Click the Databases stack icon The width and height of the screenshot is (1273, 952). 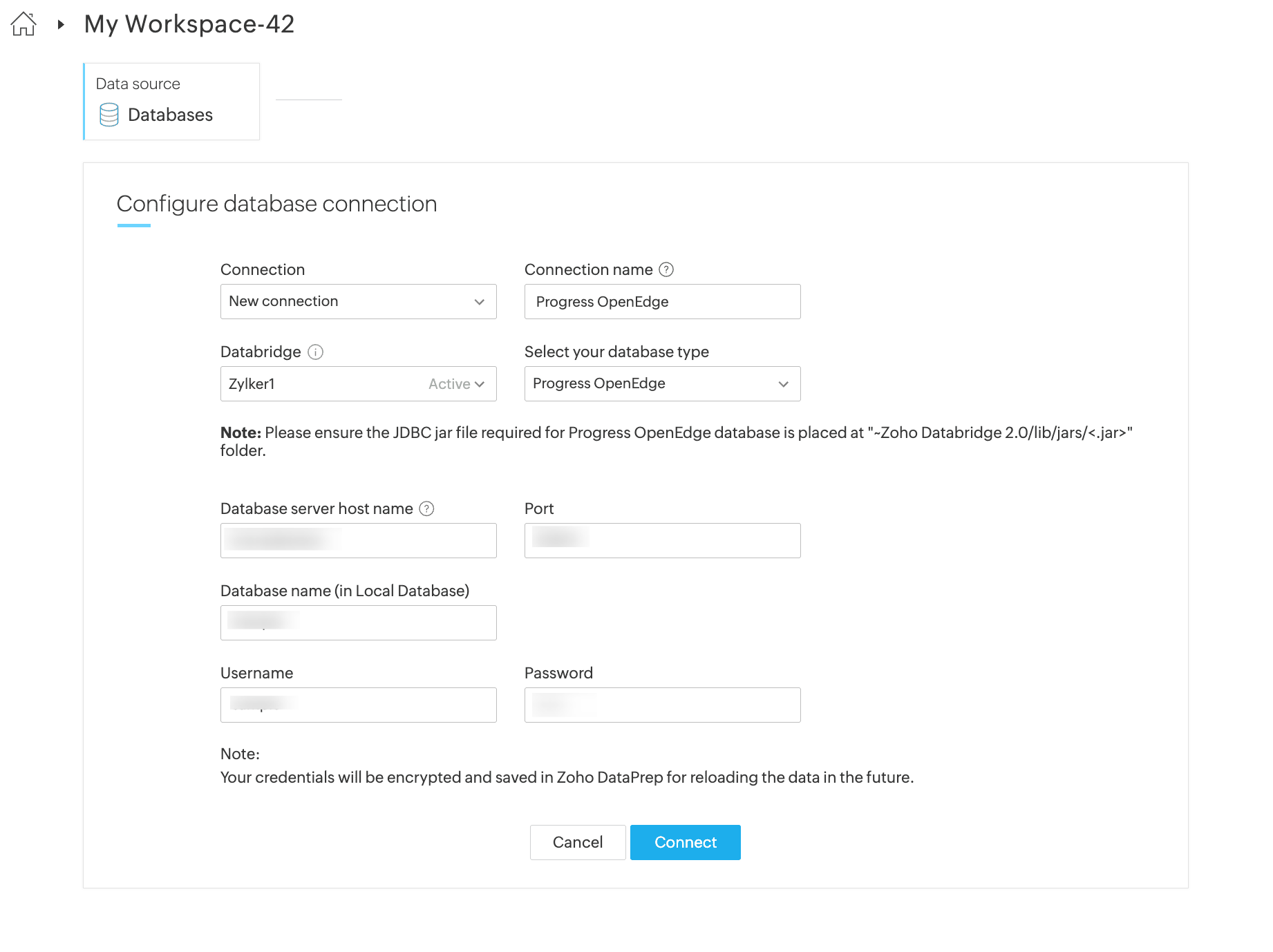coord(109,115)
